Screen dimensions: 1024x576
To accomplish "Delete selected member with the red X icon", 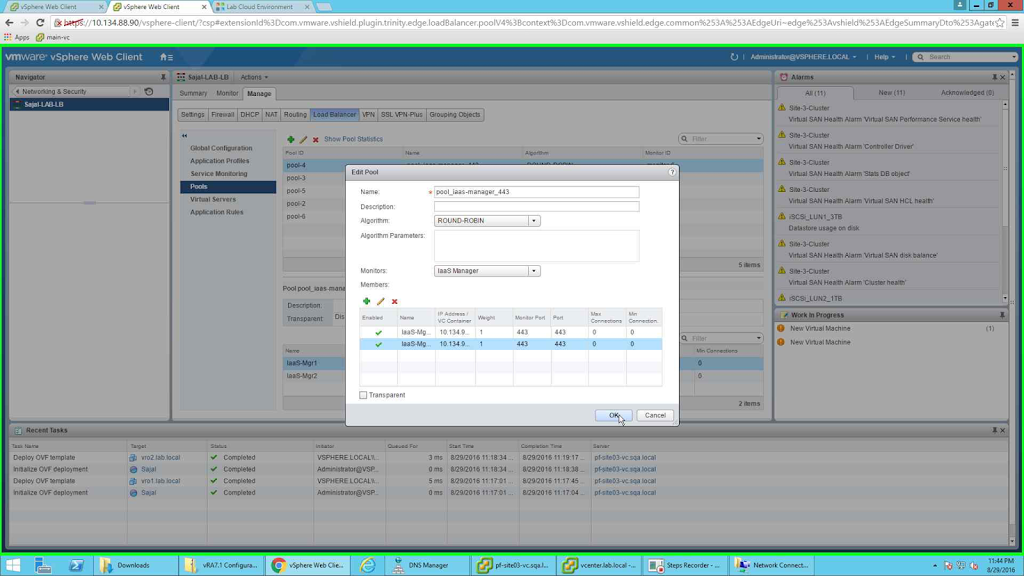I will [x=394, y=301].
